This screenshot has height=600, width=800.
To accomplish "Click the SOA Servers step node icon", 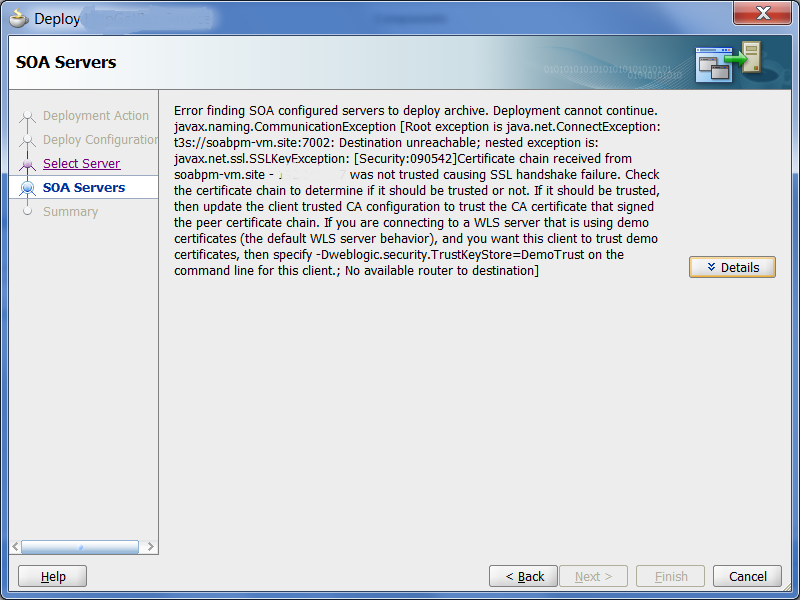I will 28,188.
